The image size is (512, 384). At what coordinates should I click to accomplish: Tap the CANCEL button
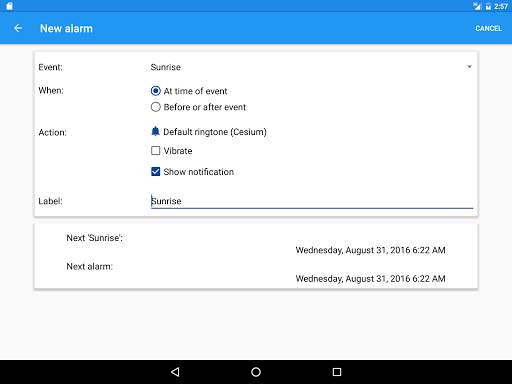tap(488, 28)
